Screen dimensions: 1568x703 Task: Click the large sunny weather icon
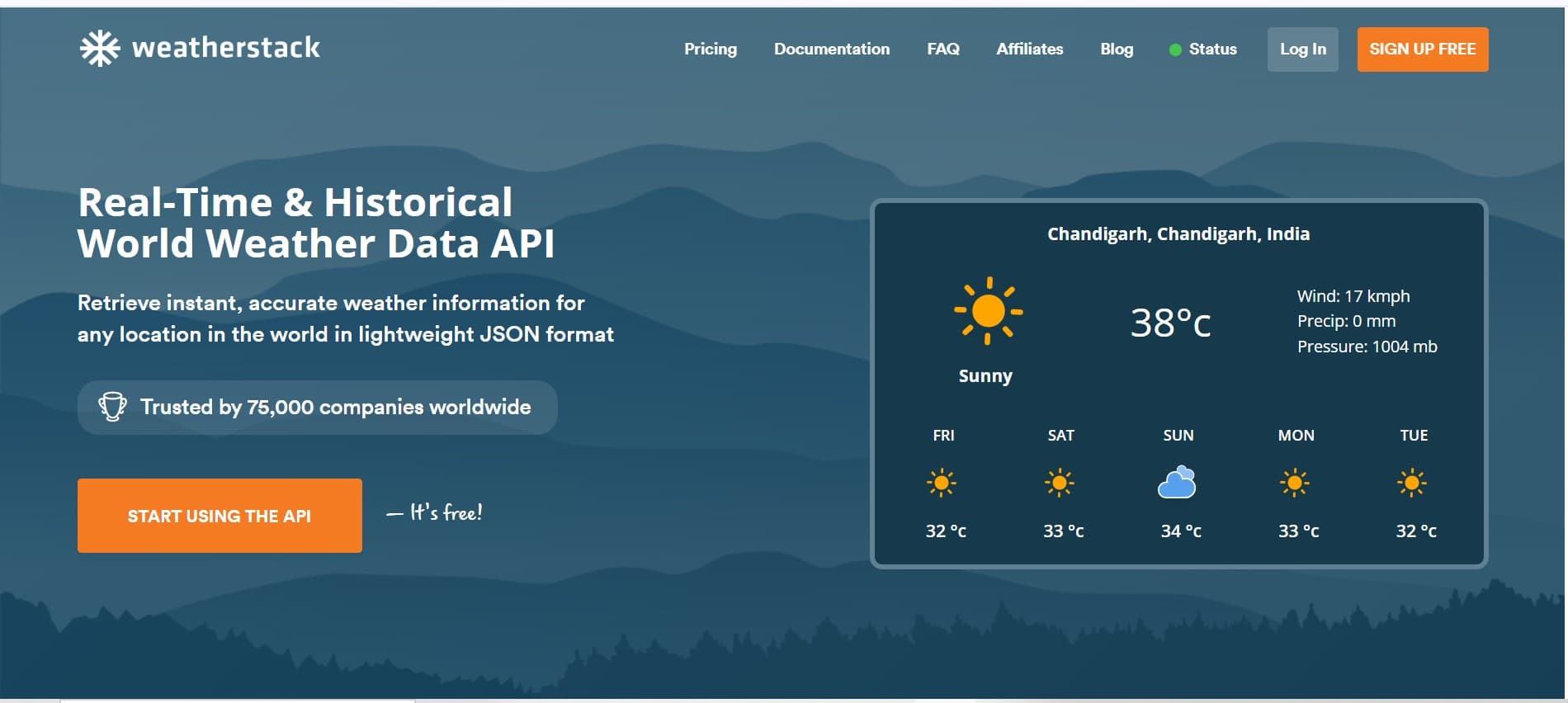point(988,311)
